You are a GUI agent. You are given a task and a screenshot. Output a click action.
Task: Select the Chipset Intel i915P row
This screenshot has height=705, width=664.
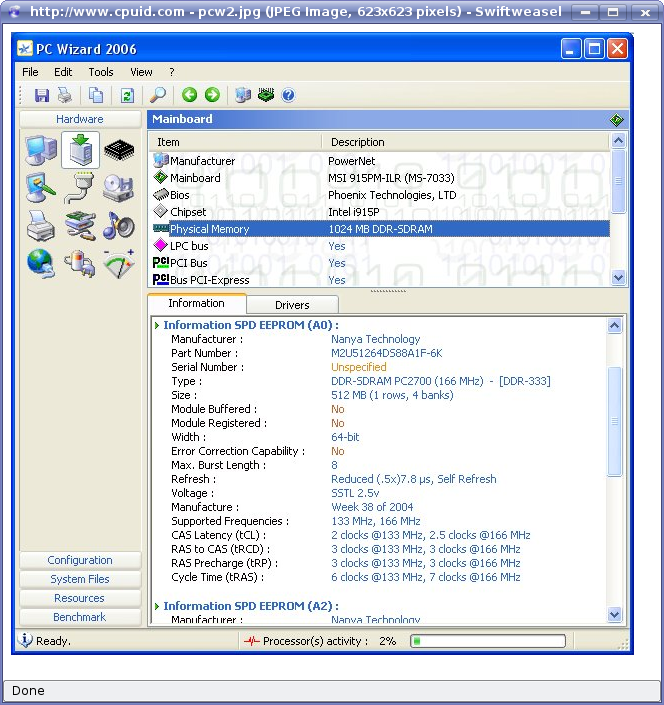(x=379, y=212)
